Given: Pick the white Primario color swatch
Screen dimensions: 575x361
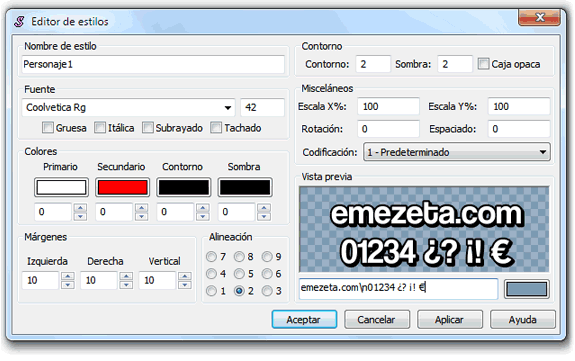Looking at the screenshot, I should 61,187.
